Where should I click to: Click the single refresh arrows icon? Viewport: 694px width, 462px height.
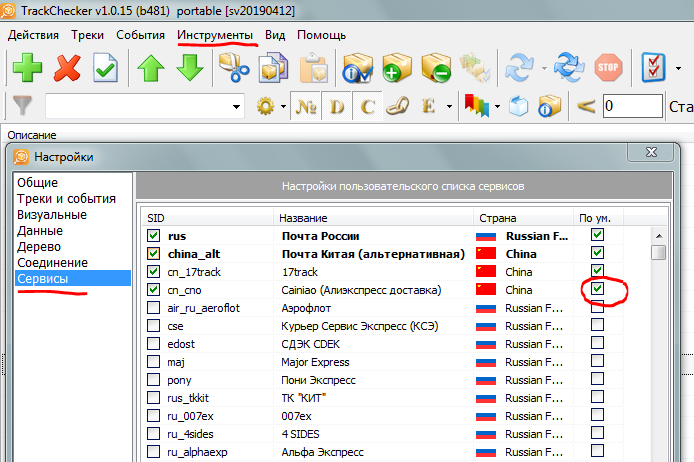pos(520,68)
